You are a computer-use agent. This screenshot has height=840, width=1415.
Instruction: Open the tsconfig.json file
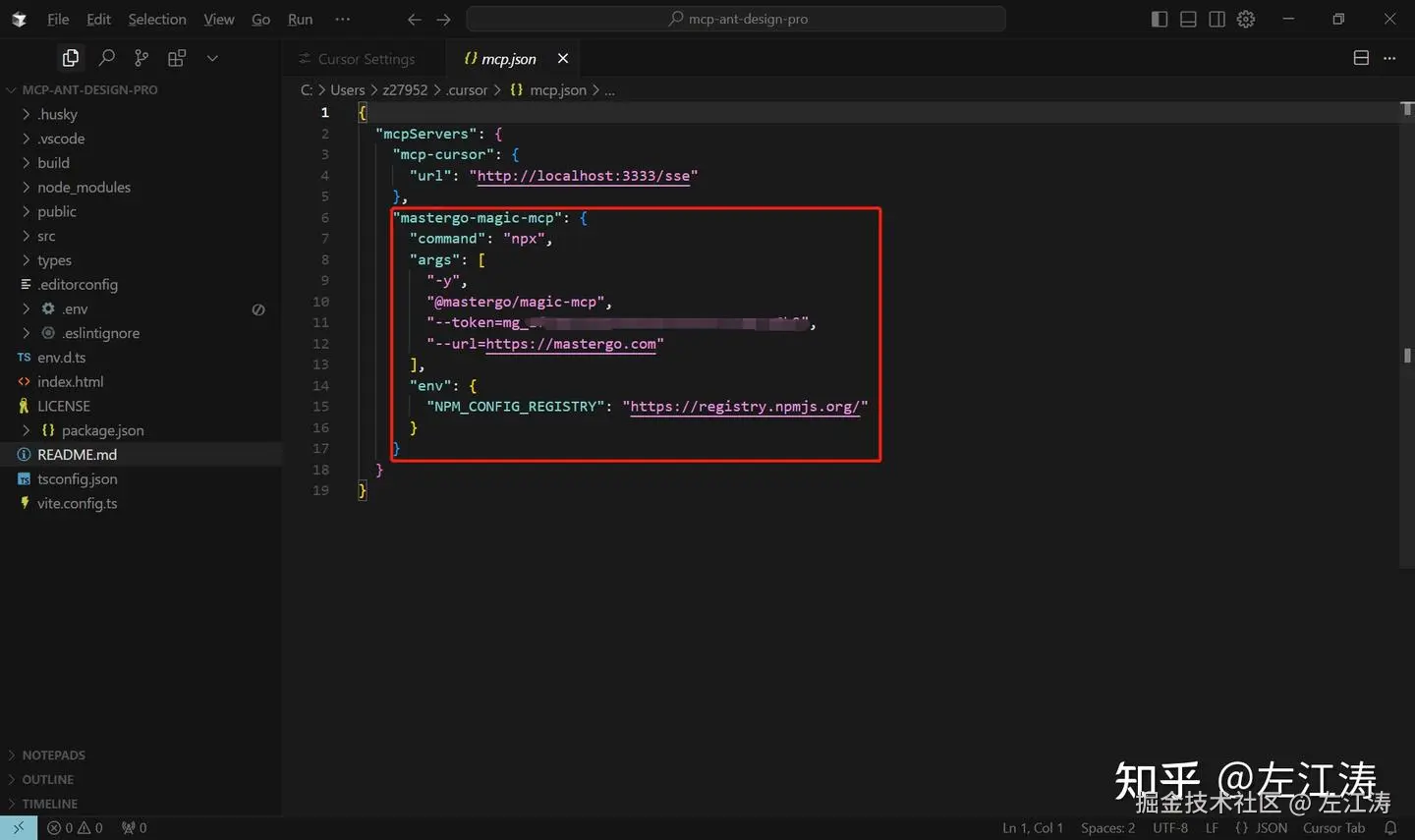tap(141, 478)
